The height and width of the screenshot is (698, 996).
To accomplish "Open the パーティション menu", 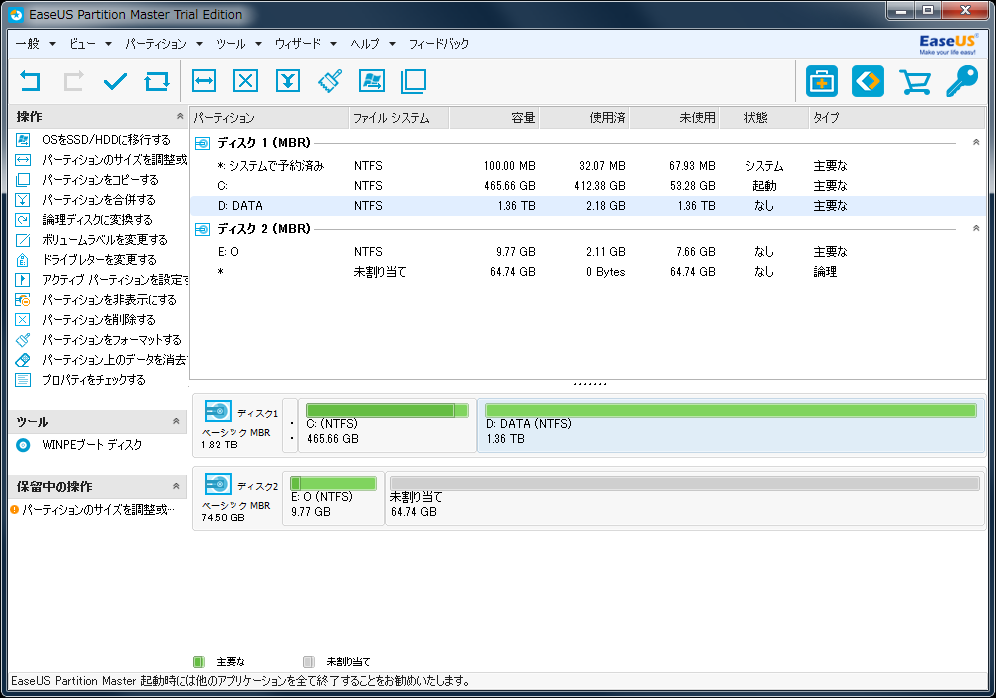I will coord(164,44).
